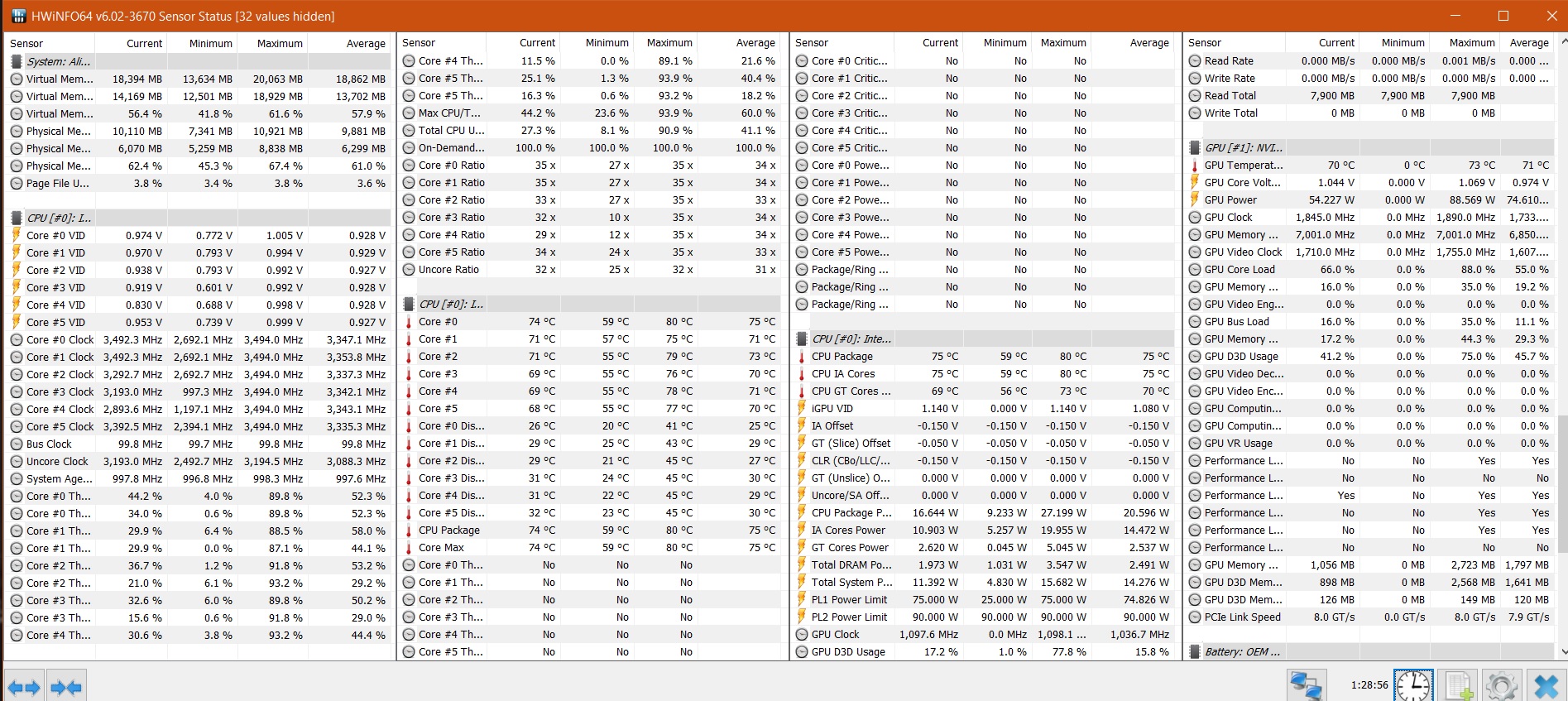Select the GPU [#1]: NVI... group header row
Viewport: 1568px width, 701px height.
(x=1369, y=147)
